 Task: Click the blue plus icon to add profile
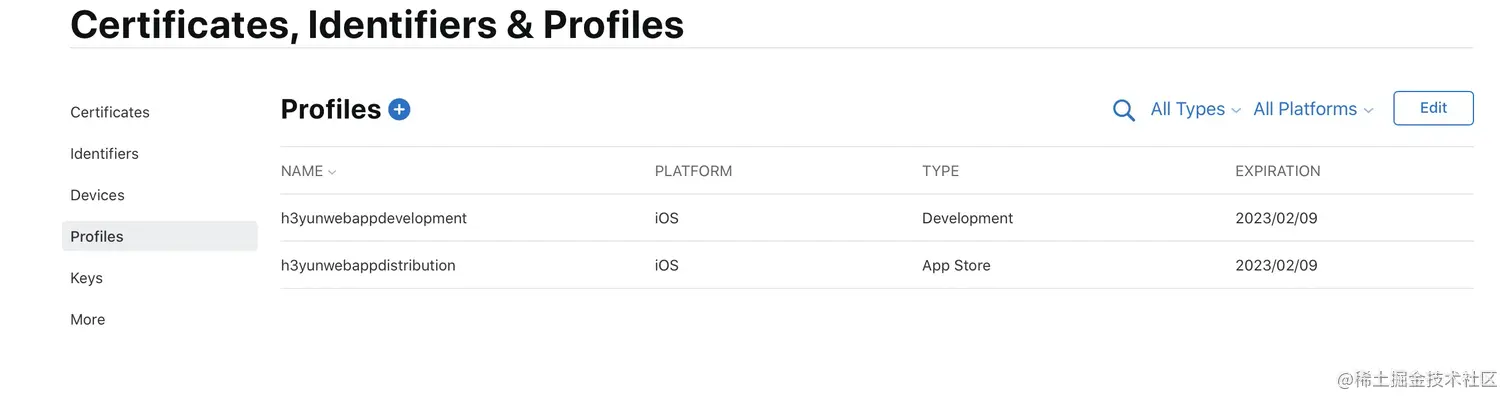click(399, 109)
